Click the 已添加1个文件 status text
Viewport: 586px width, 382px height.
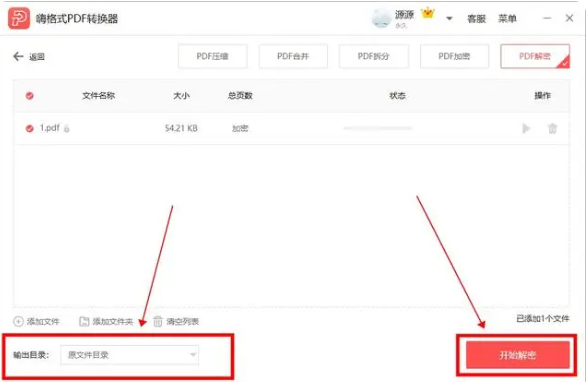click(x=543, y=318)
